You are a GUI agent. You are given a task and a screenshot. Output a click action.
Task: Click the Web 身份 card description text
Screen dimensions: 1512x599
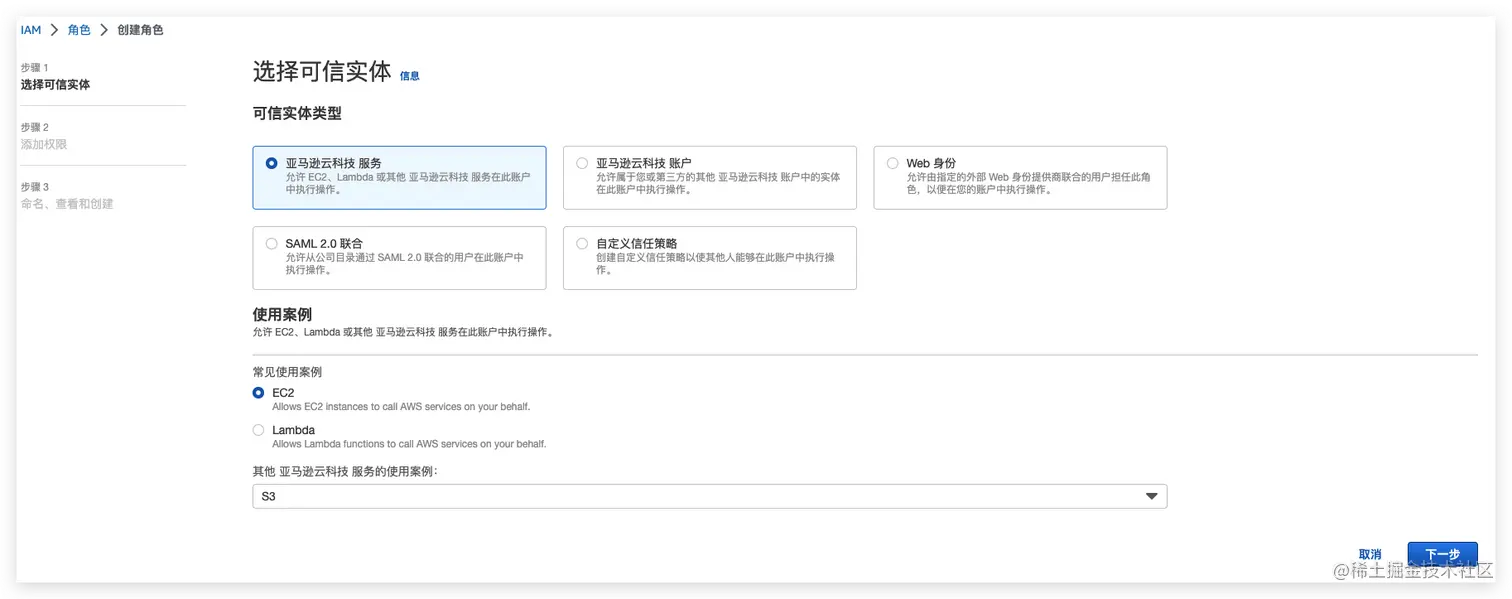(1029, 183)
